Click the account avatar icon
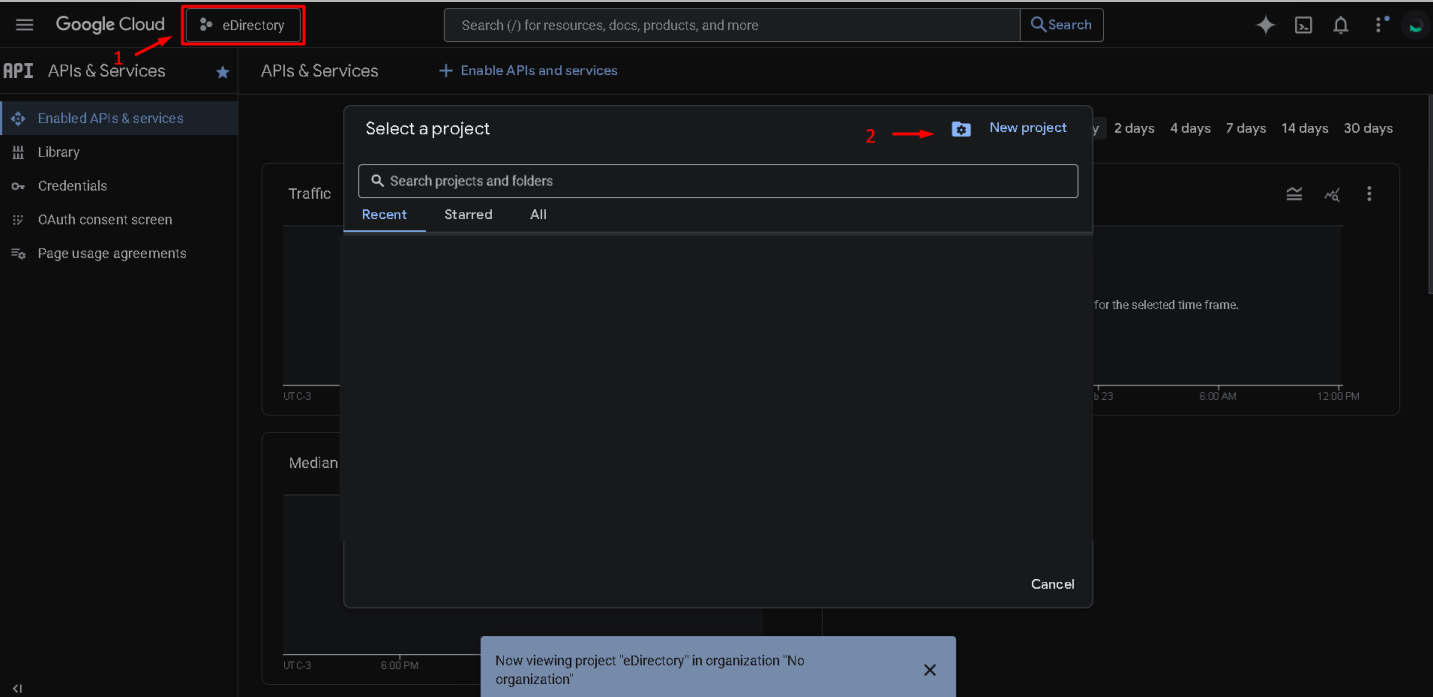 (1415, 25)
